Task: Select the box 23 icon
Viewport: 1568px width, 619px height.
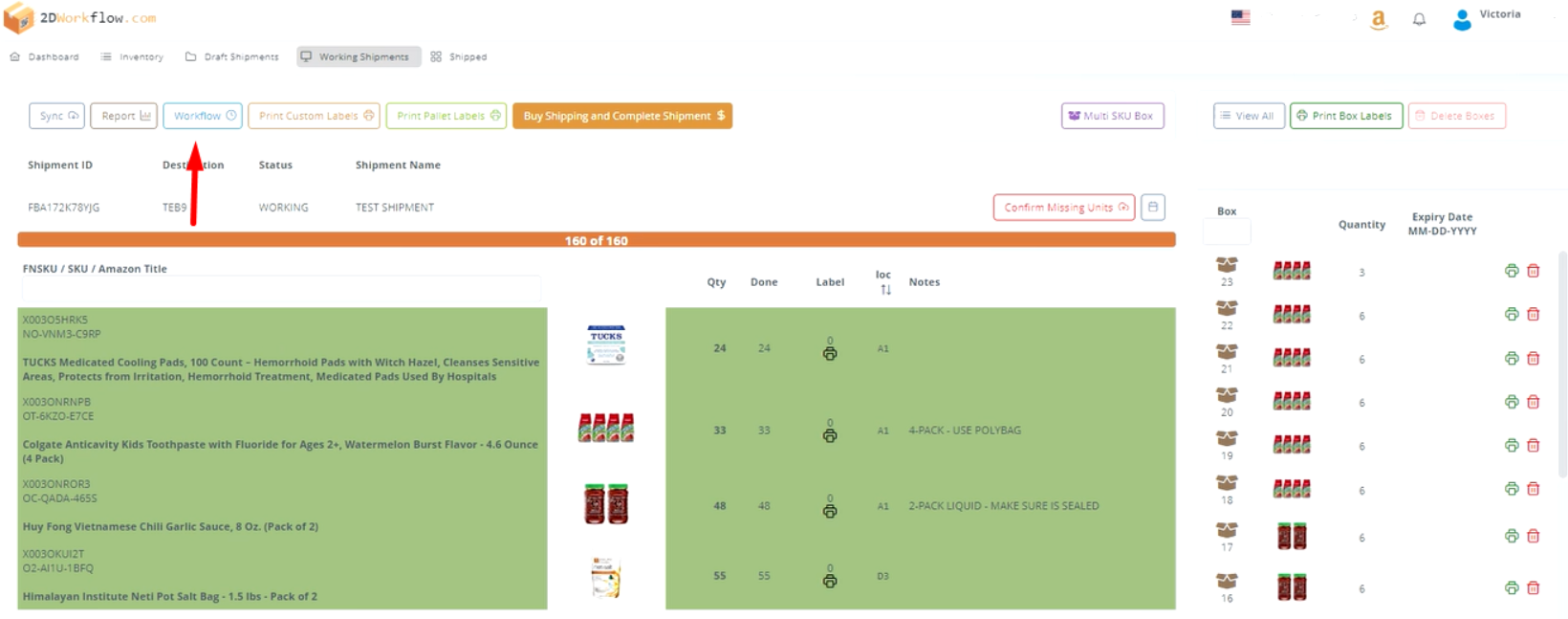Action: [1227, 265]
